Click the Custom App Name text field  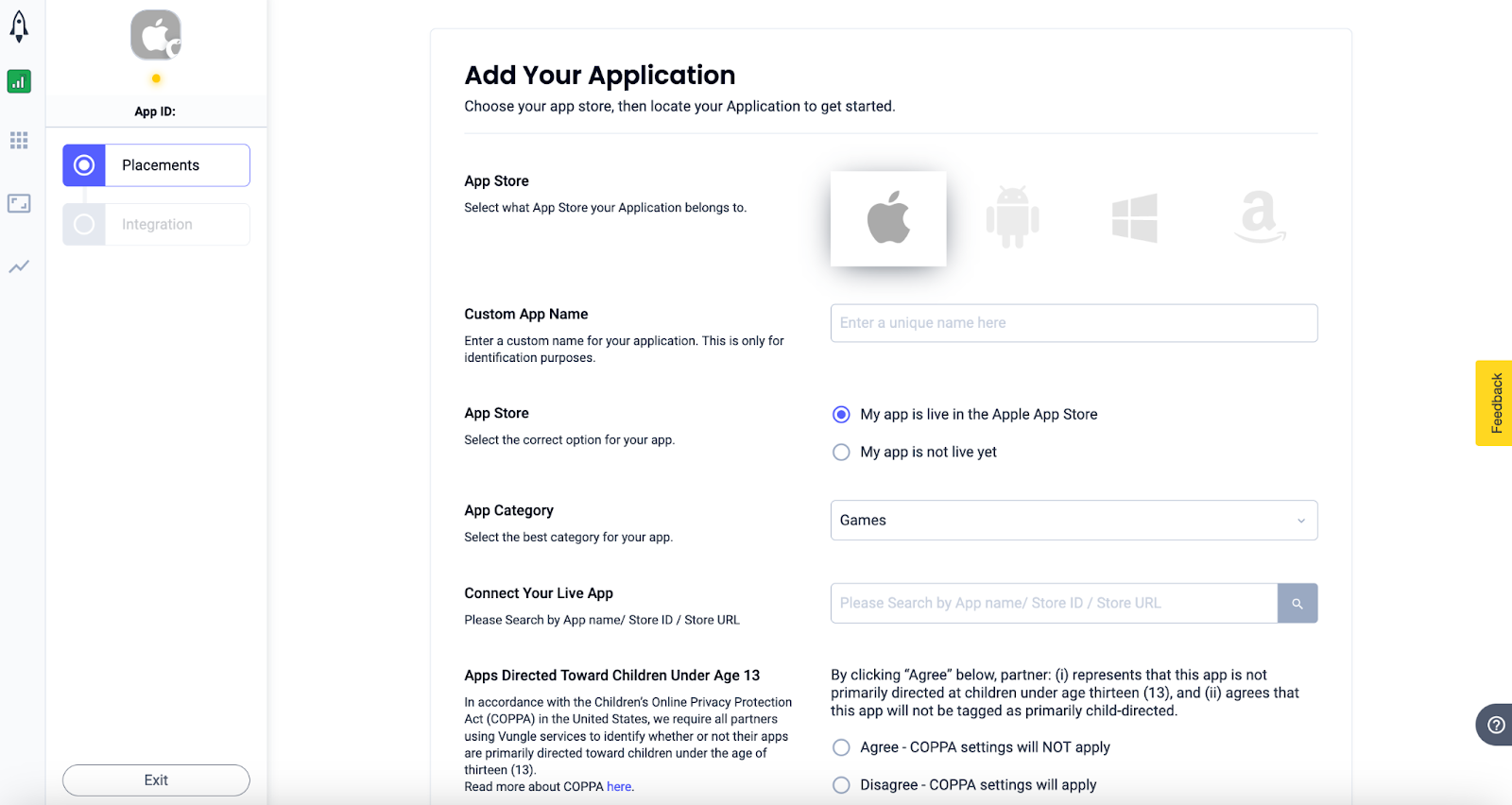[1074, 323]
